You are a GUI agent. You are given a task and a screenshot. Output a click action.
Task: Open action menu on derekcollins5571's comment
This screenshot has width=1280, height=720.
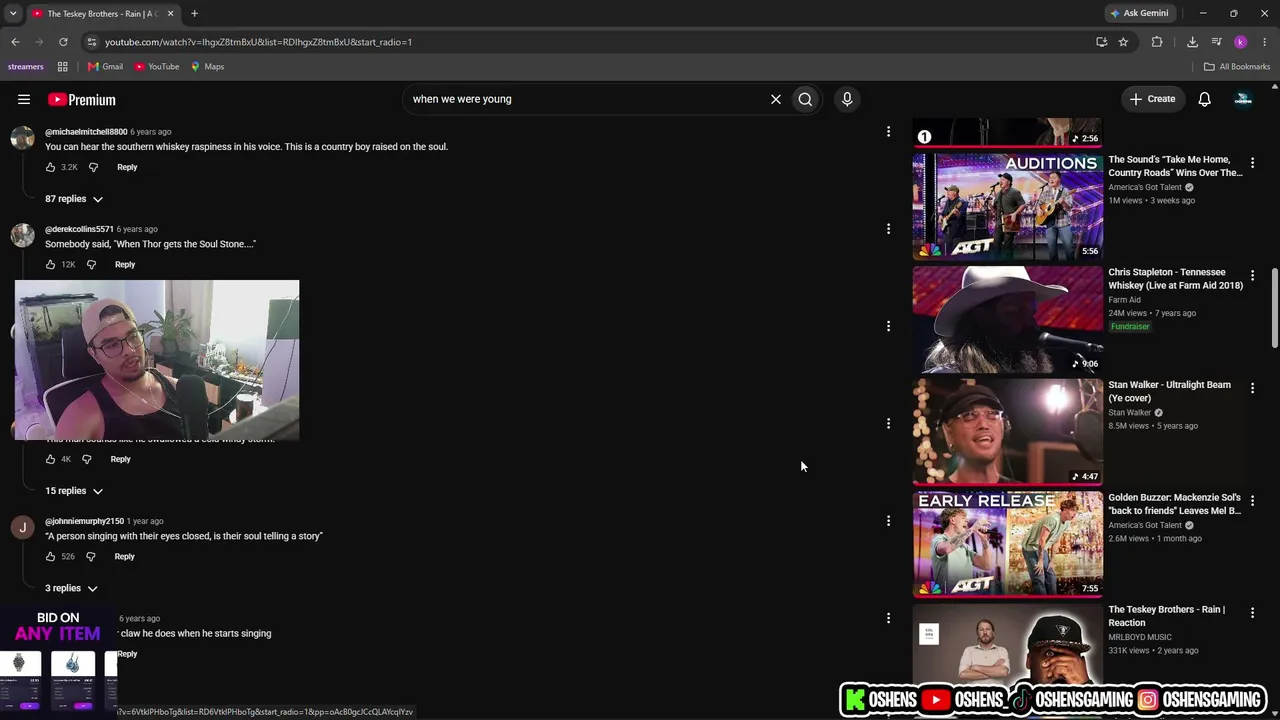click(x=888, y=229)
